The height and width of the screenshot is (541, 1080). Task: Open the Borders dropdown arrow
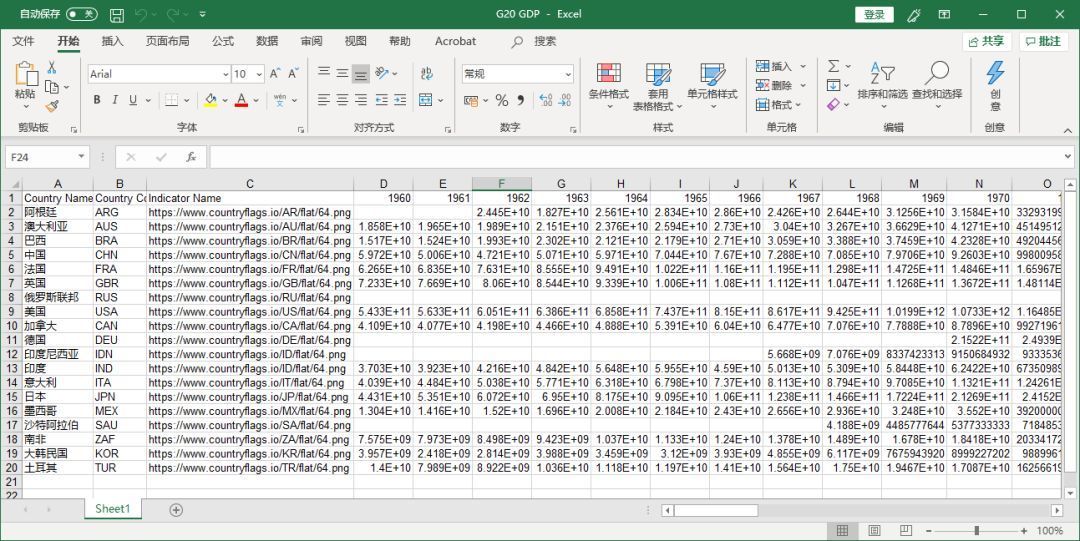(x=189, y=101)
